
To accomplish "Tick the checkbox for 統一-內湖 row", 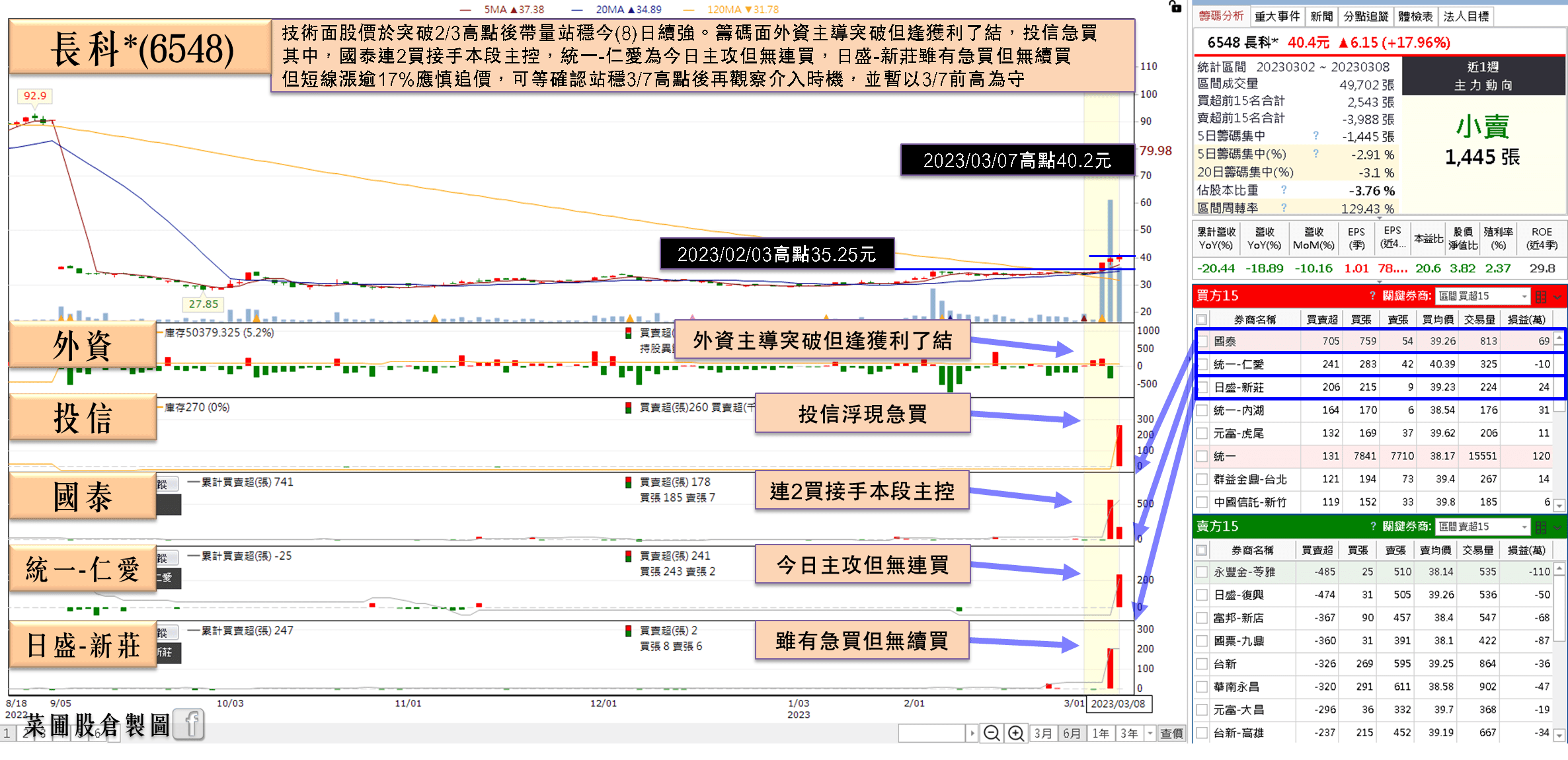I will [x=1202, y=410].
